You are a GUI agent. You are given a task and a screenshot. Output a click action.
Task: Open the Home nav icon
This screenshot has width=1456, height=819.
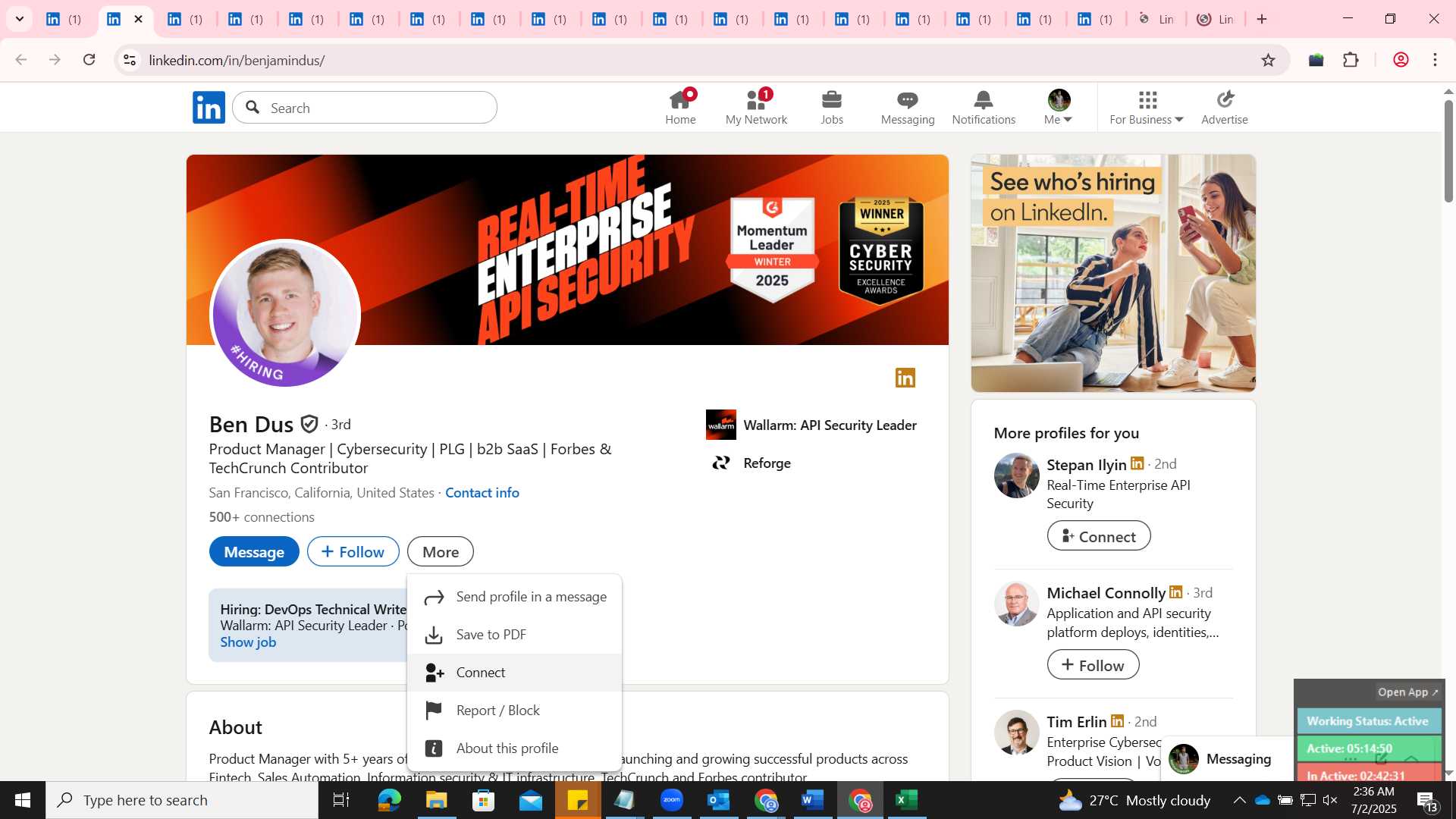click(680, 107)
